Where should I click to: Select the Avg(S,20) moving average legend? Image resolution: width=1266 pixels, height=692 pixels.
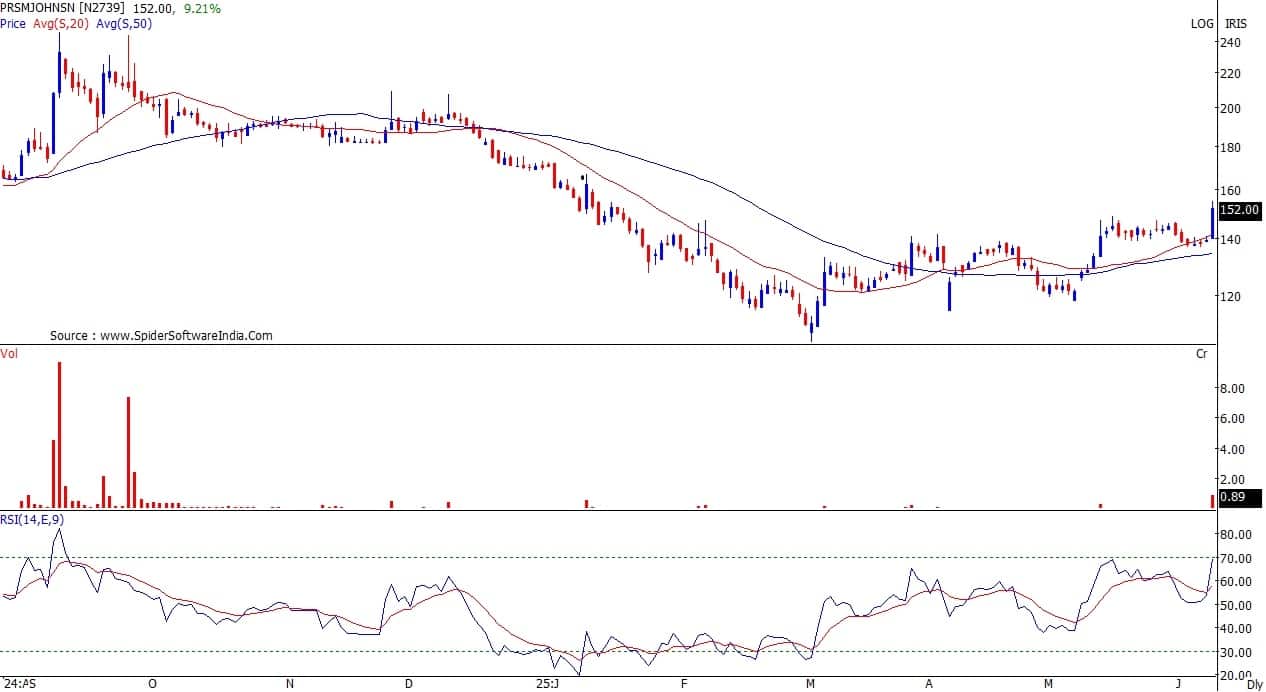[x=60, y=23]
